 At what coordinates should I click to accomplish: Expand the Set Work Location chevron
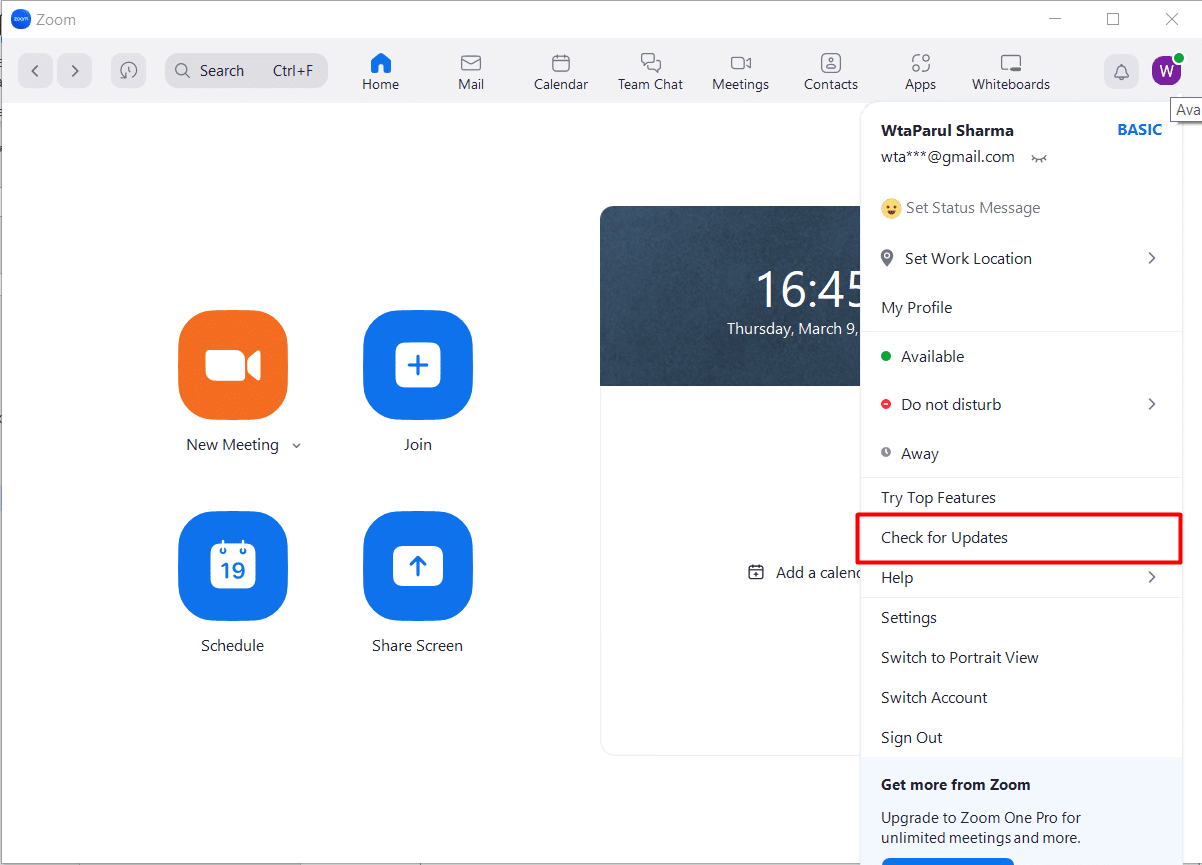[x=1152, y=258]
